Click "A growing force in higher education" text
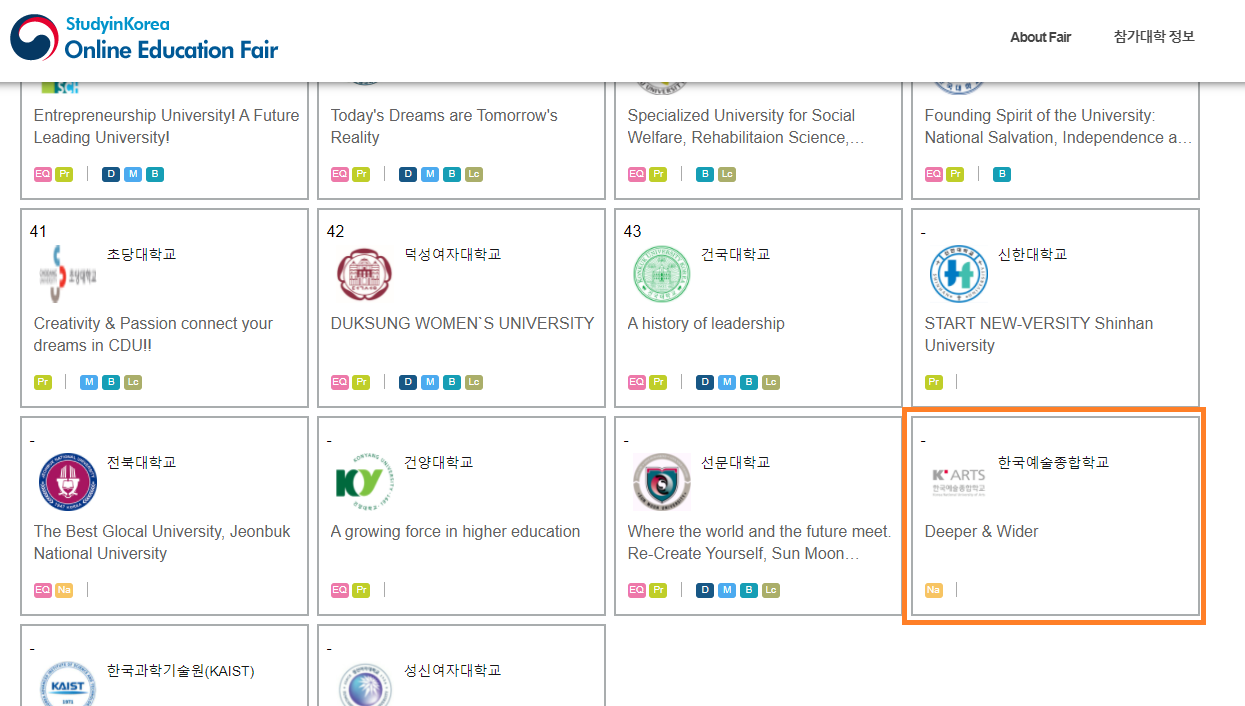Viewport: 1245px width, 706px height. (455, 531)
